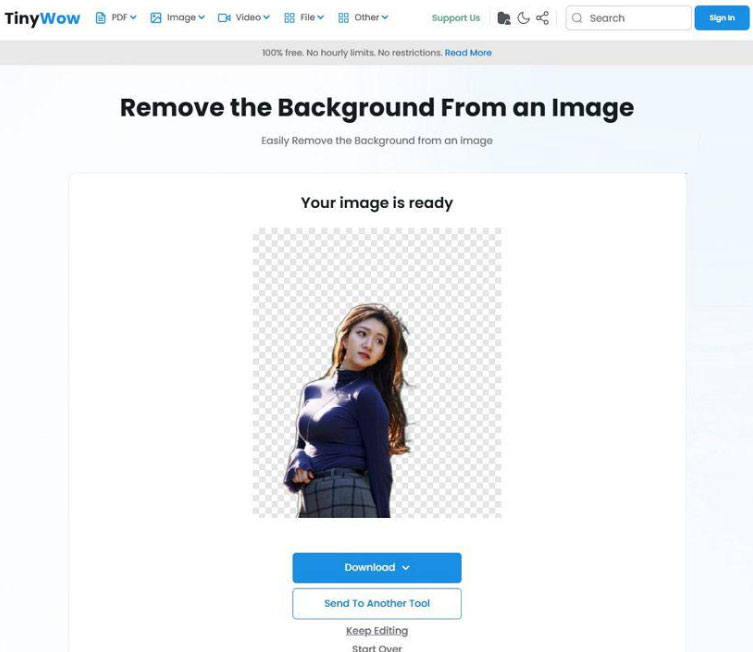Open the Other tools menu

pos(367,18)
